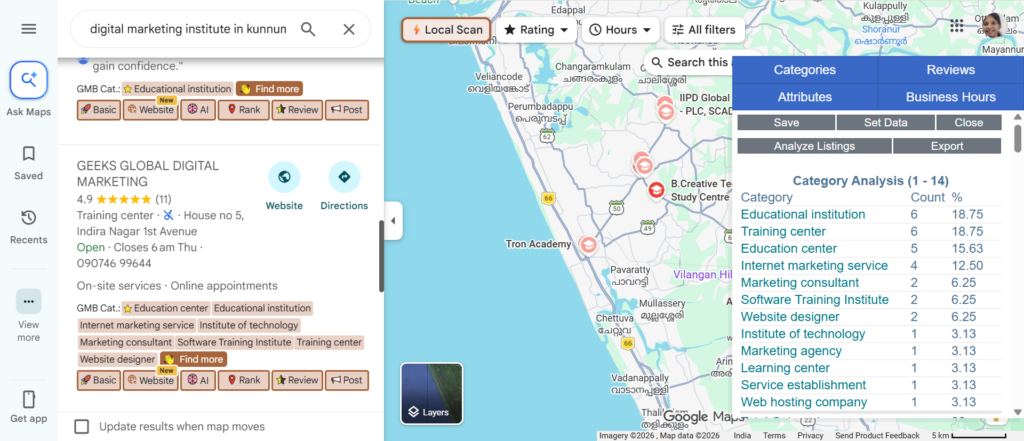Switch to Attributes tab
The width and height of the screenshot is (1024, 441).
click(x=805, y=97)
